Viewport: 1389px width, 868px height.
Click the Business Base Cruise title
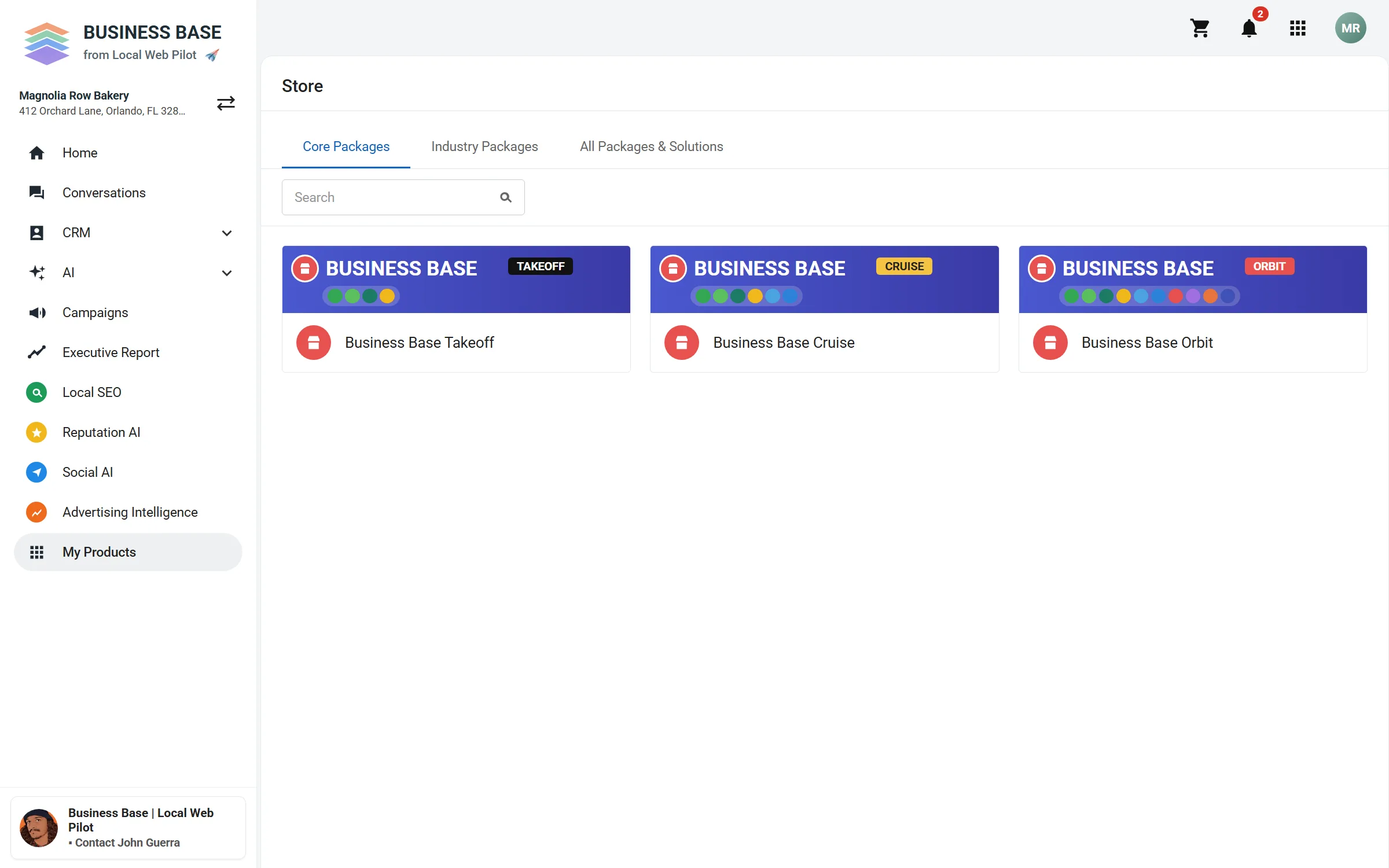coord(784,343)
